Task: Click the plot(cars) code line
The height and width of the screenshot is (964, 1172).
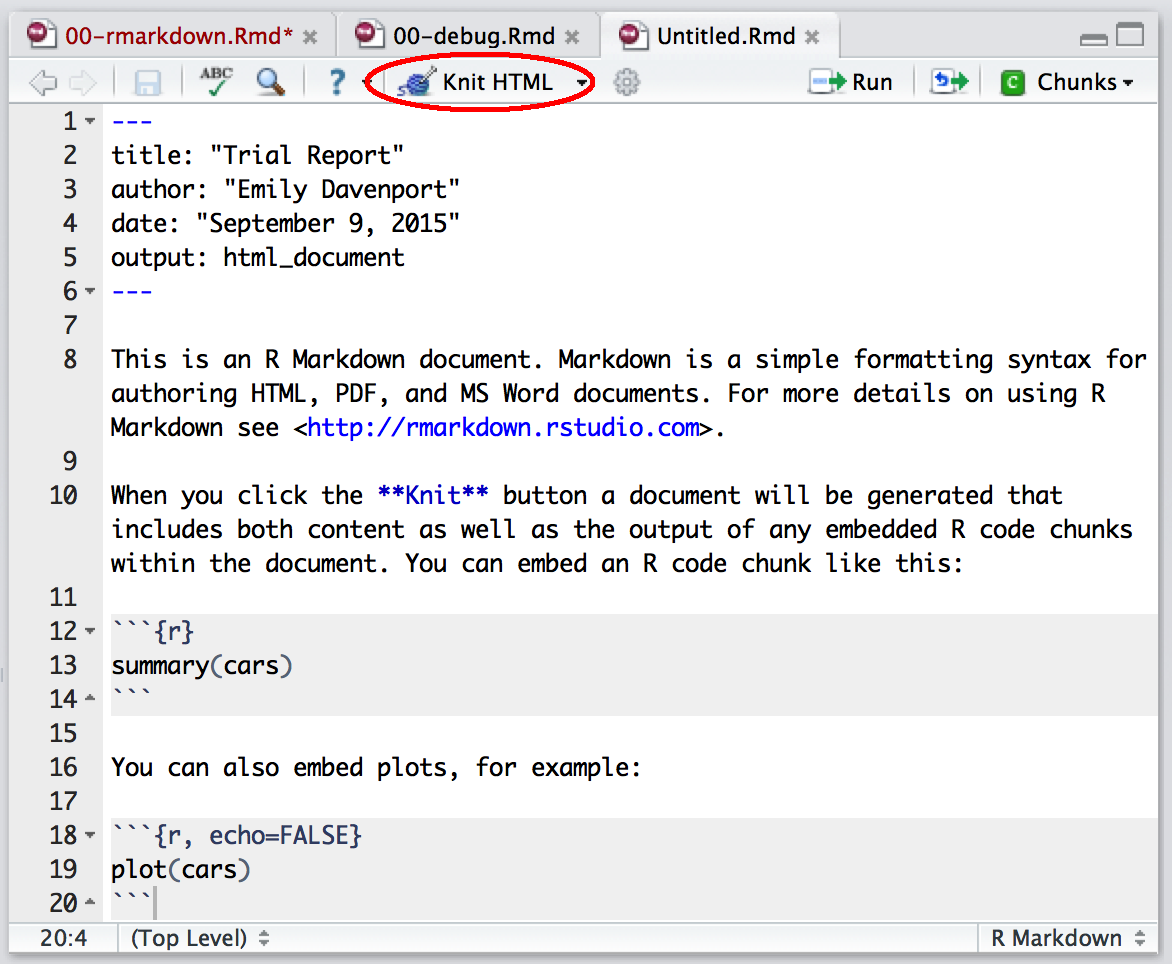Action: tap(180, 869)
